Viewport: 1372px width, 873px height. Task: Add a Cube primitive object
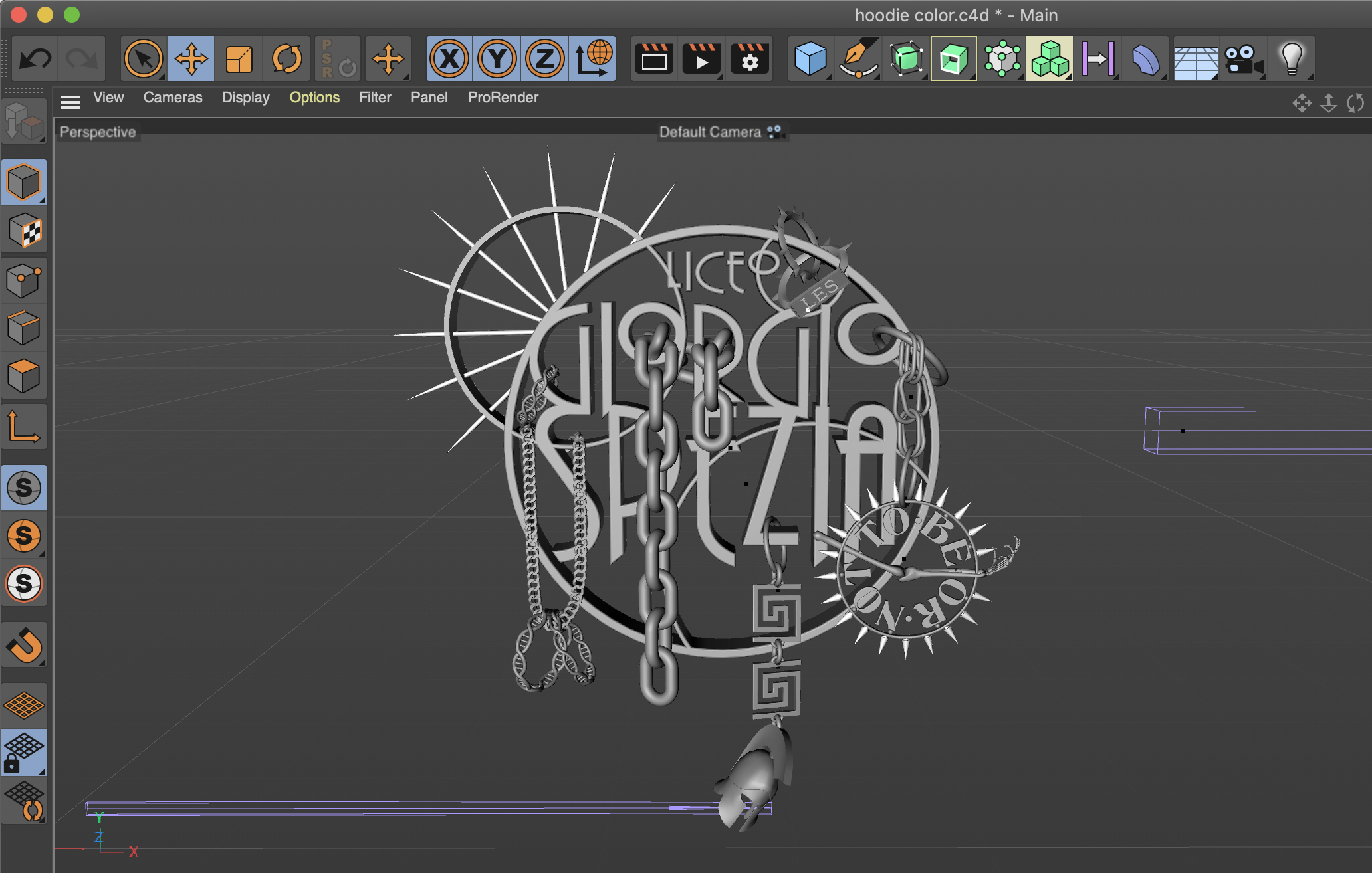pos(810,59)
